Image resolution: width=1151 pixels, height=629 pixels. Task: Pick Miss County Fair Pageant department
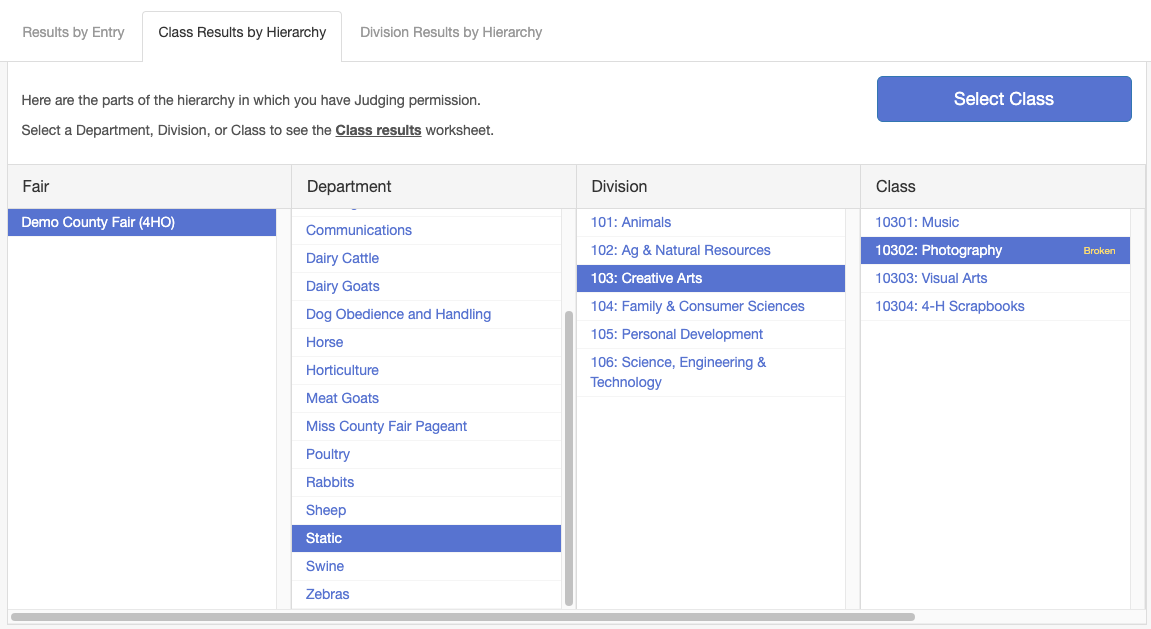[386, 426]
